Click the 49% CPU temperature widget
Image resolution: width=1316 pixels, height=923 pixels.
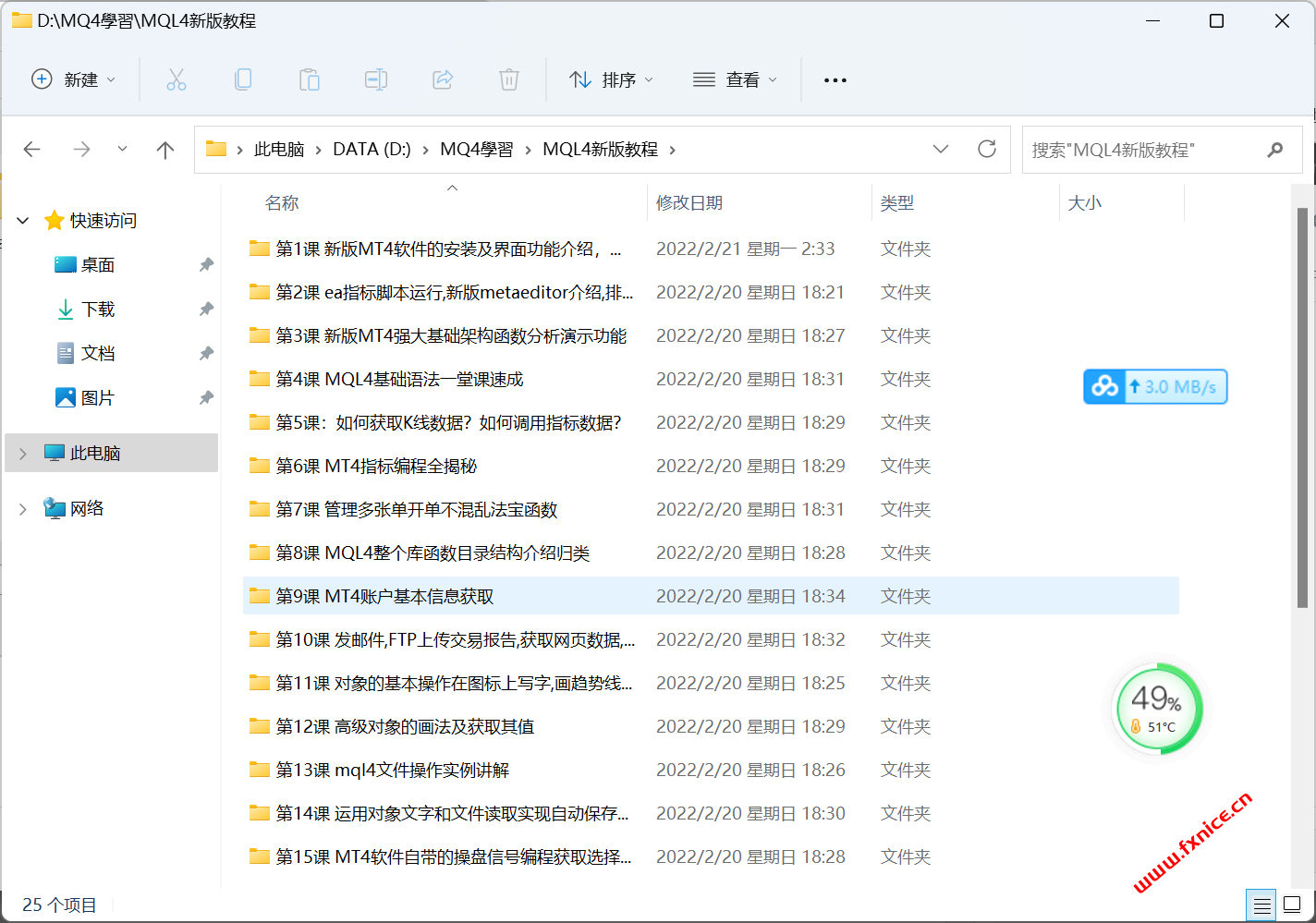(1158, 709)
